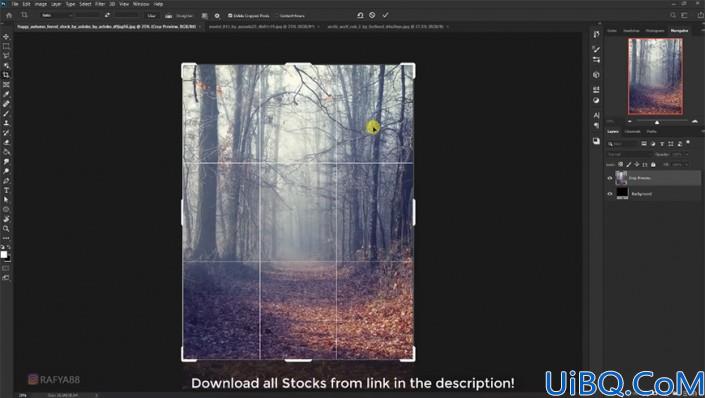Toggle type layer filter in Layers panel
The height and width of the screenshot is (398, 705).
(x=662, y=144)
